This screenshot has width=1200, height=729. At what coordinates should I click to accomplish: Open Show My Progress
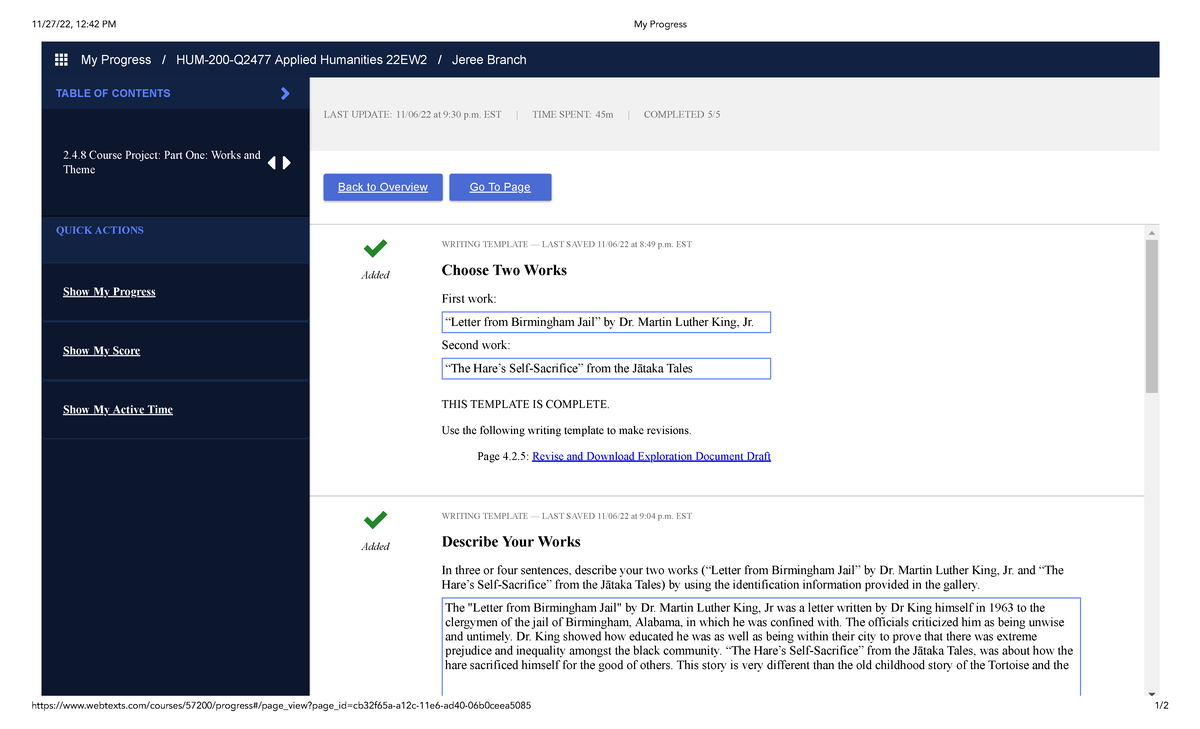tap(109, 291)
